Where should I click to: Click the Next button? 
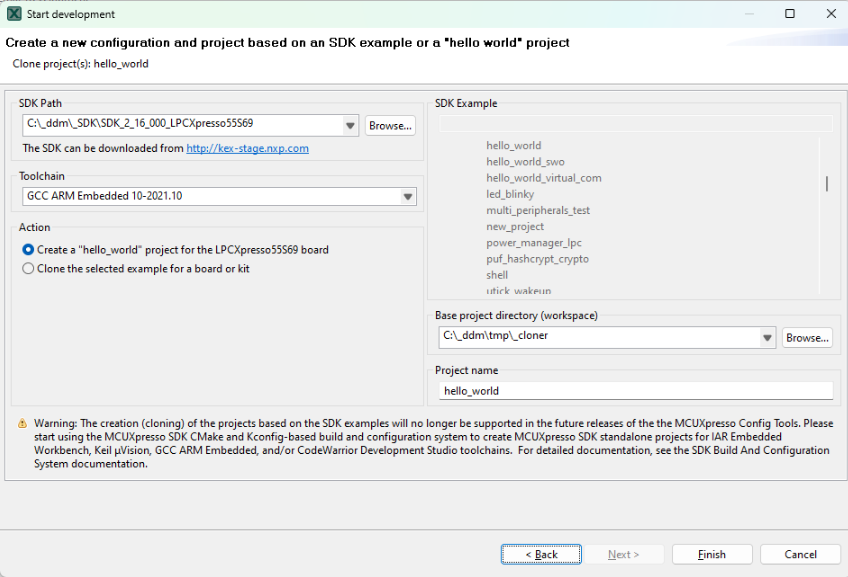[624, 554]
